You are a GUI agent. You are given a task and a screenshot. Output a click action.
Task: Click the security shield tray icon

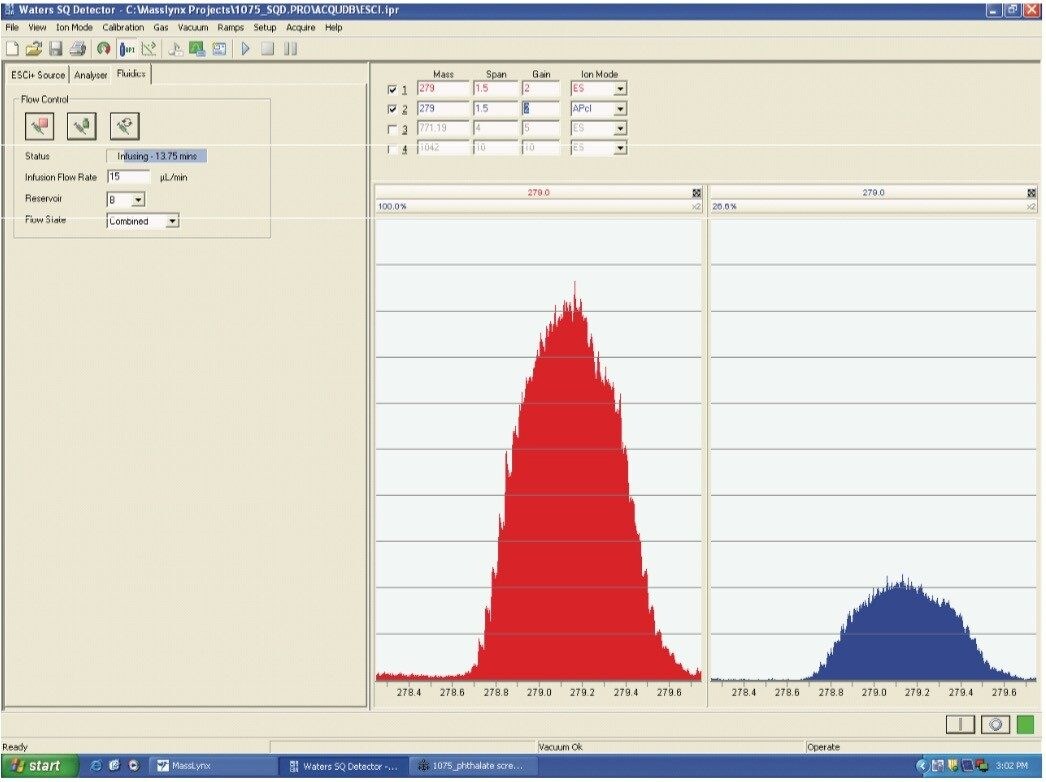[x=952, y=766]
